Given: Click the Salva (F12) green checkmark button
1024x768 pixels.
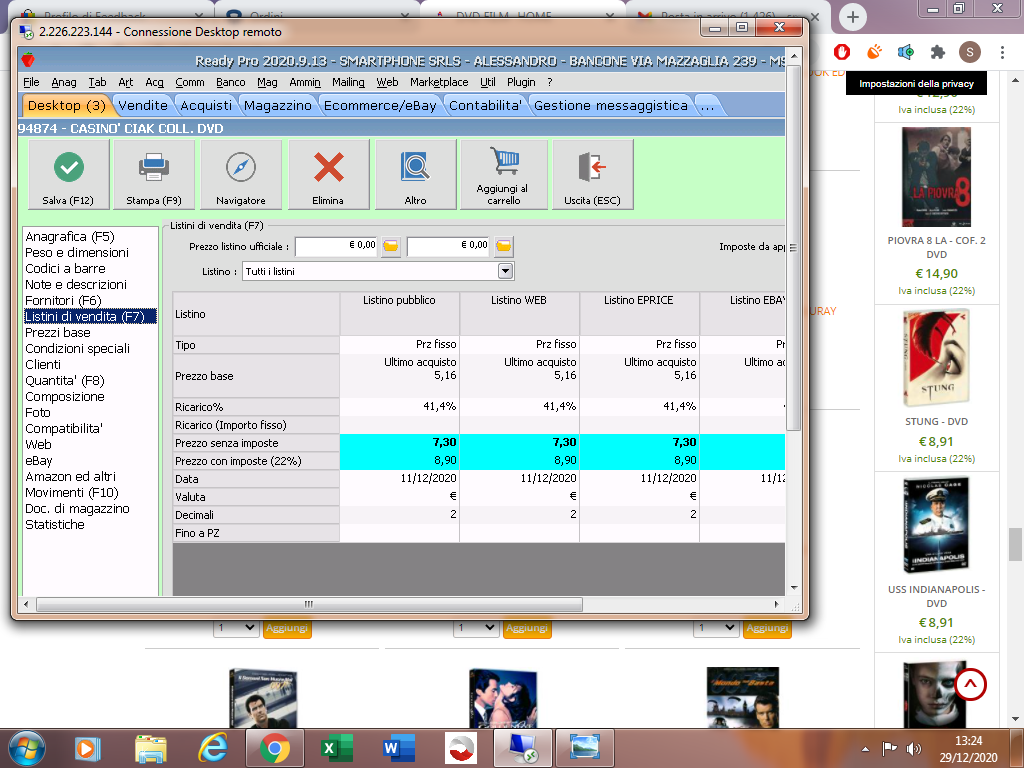Looking at the screenshot, I should click(x=69, y=174).
